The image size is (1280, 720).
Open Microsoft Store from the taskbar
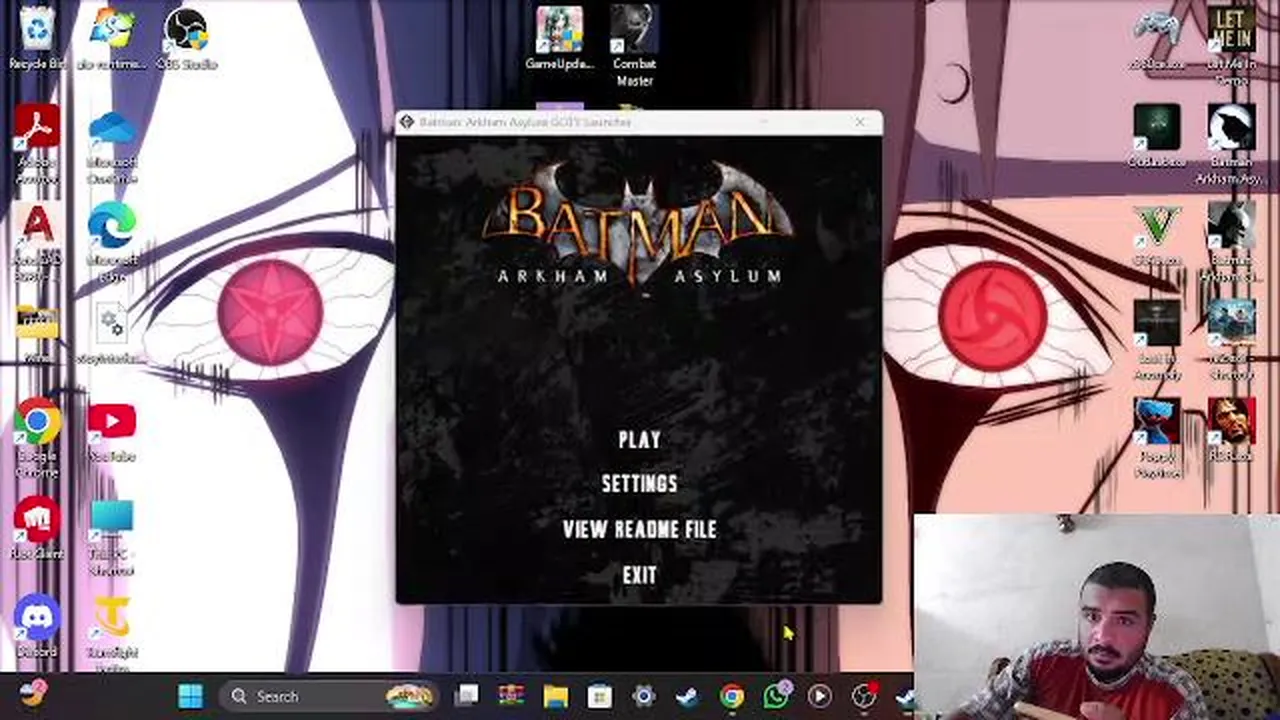click(x=599, y=696)
